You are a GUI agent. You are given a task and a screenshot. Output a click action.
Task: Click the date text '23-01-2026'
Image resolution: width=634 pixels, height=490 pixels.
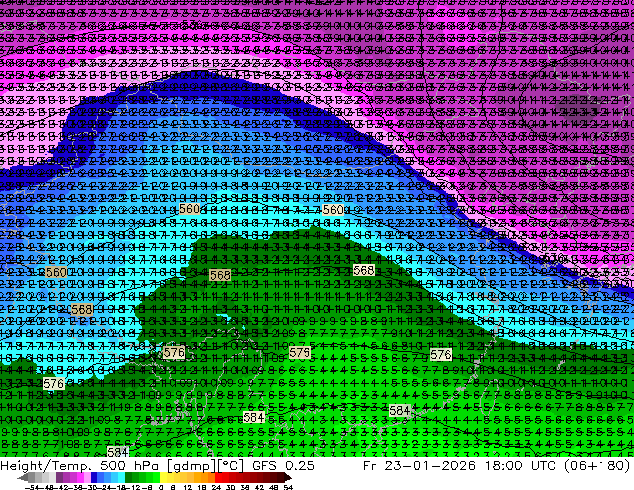(430, 465)
